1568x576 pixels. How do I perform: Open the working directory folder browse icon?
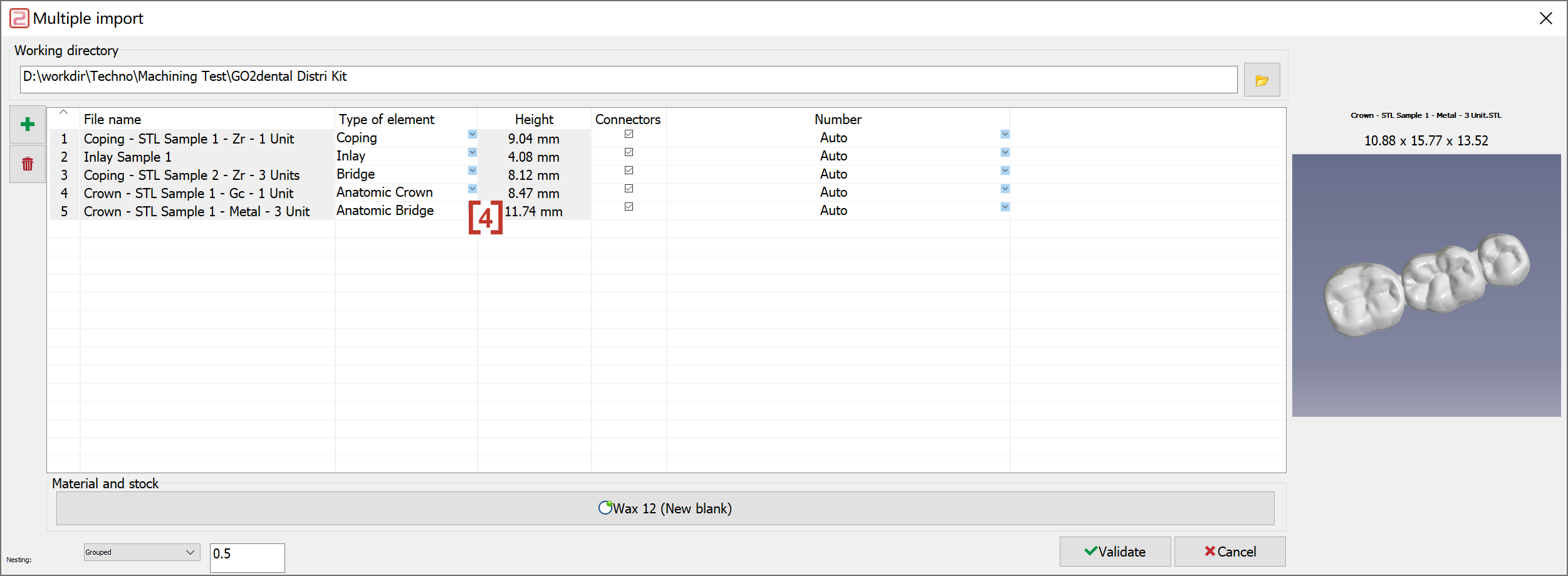pos(1262,80)
